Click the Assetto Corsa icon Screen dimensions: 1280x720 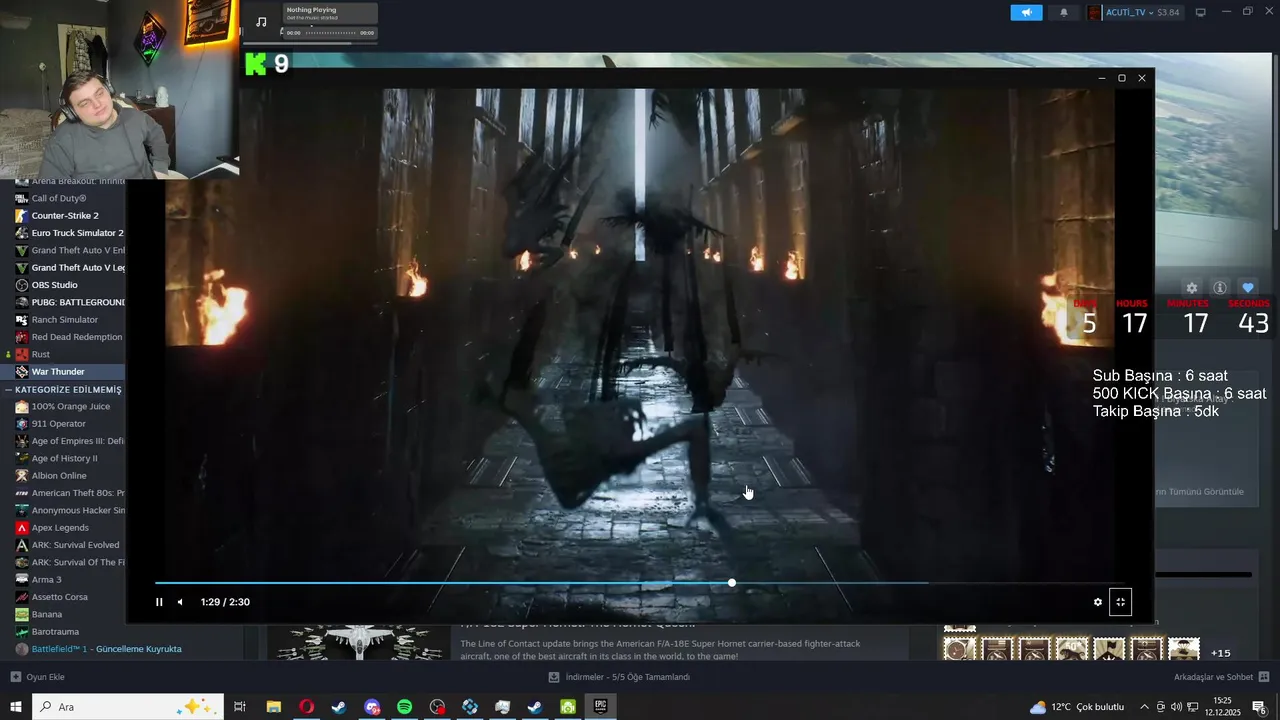tap(22, 597)
